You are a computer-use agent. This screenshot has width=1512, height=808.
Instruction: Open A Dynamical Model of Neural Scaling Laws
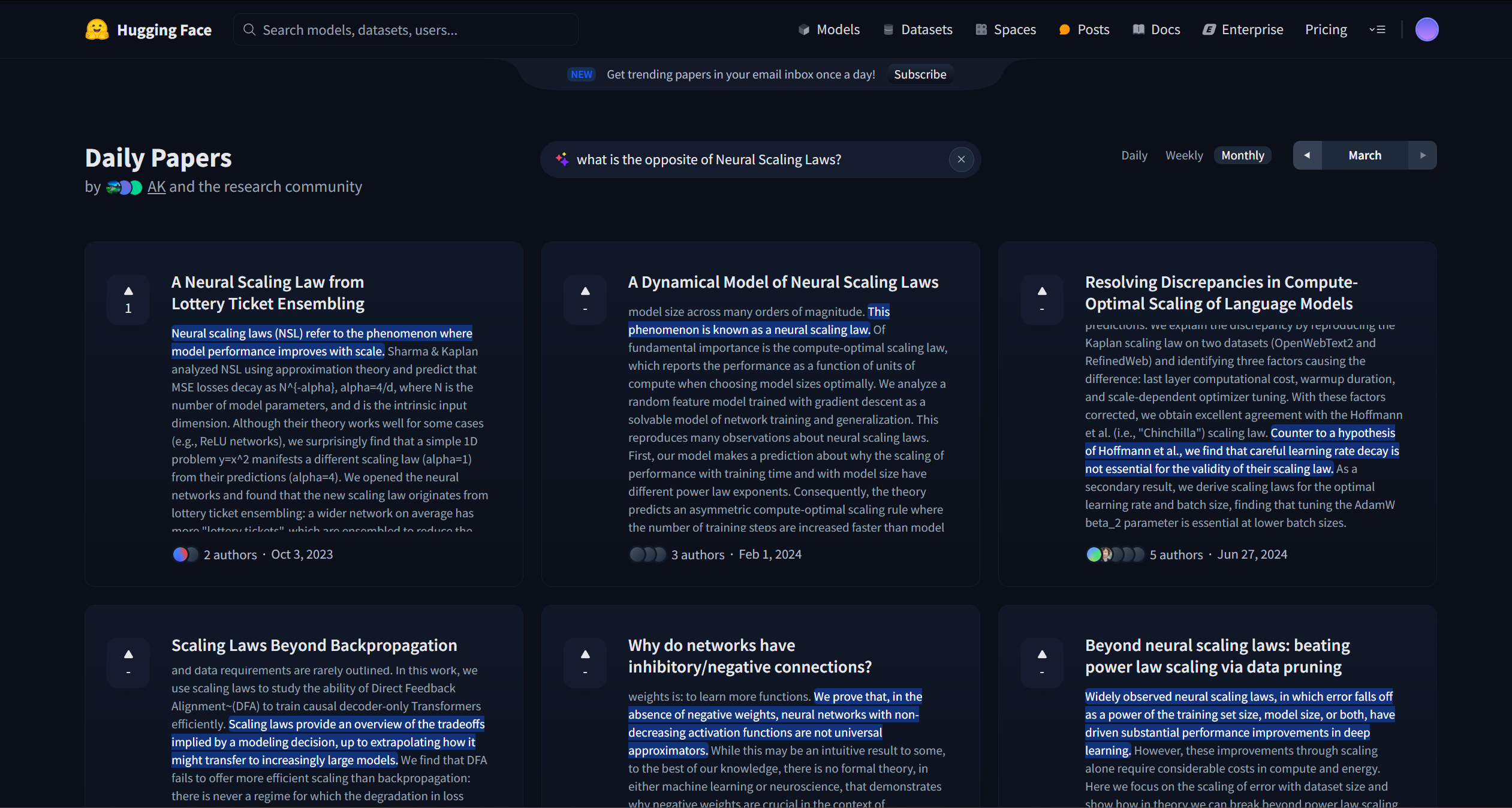tap(784, 282)
